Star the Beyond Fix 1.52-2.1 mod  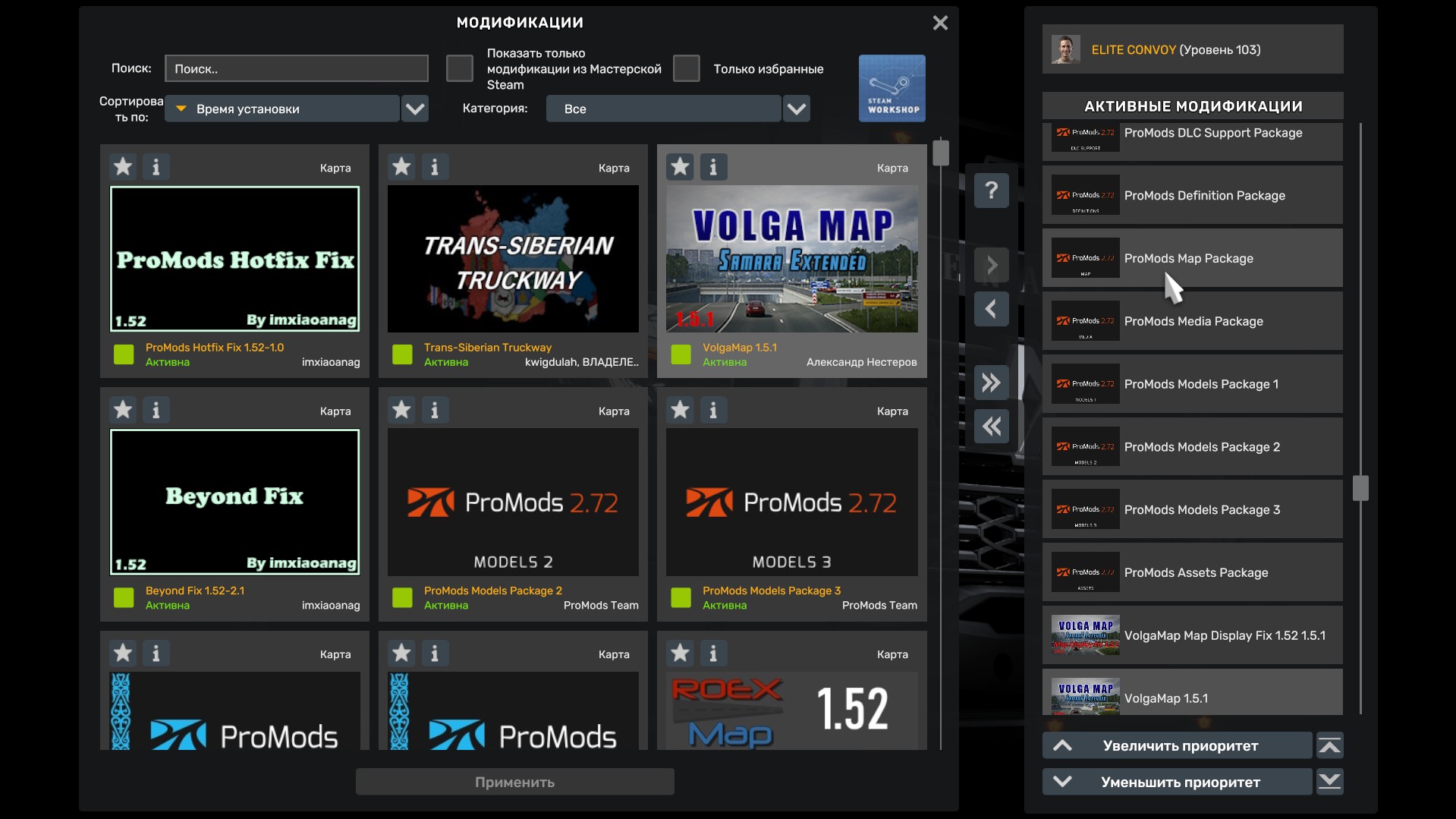123,410
